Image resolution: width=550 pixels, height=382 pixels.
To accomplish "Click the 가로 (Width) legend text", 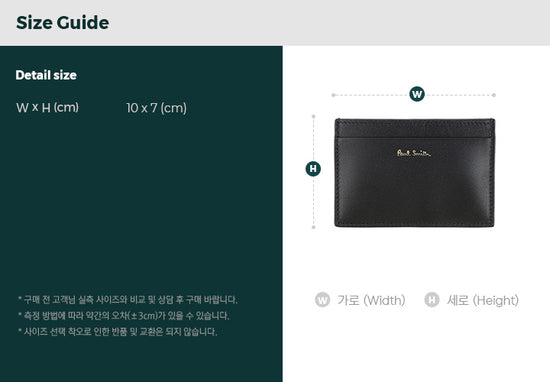I will (x=371, y=300).
